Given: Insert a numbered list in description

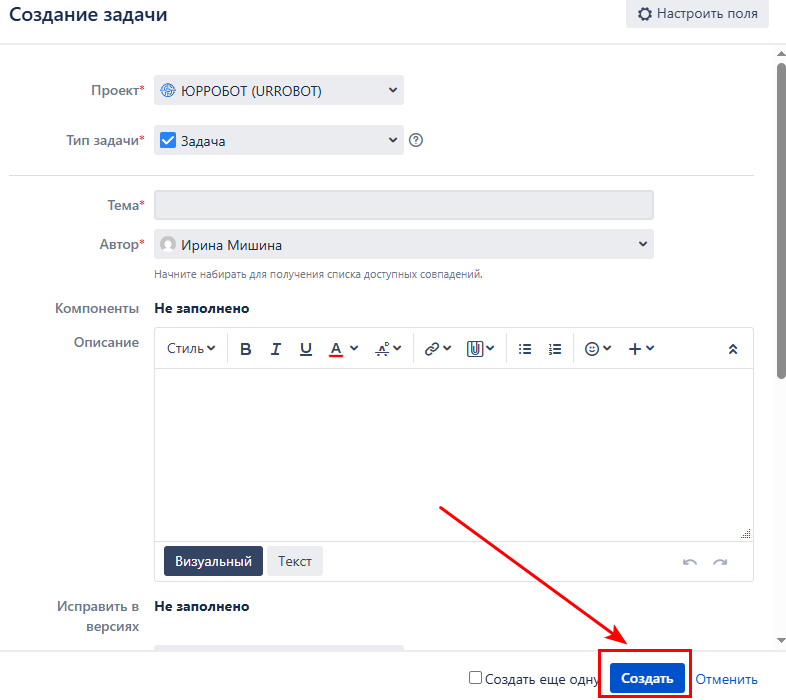Looking at the screenshot, I should [555, 349].
